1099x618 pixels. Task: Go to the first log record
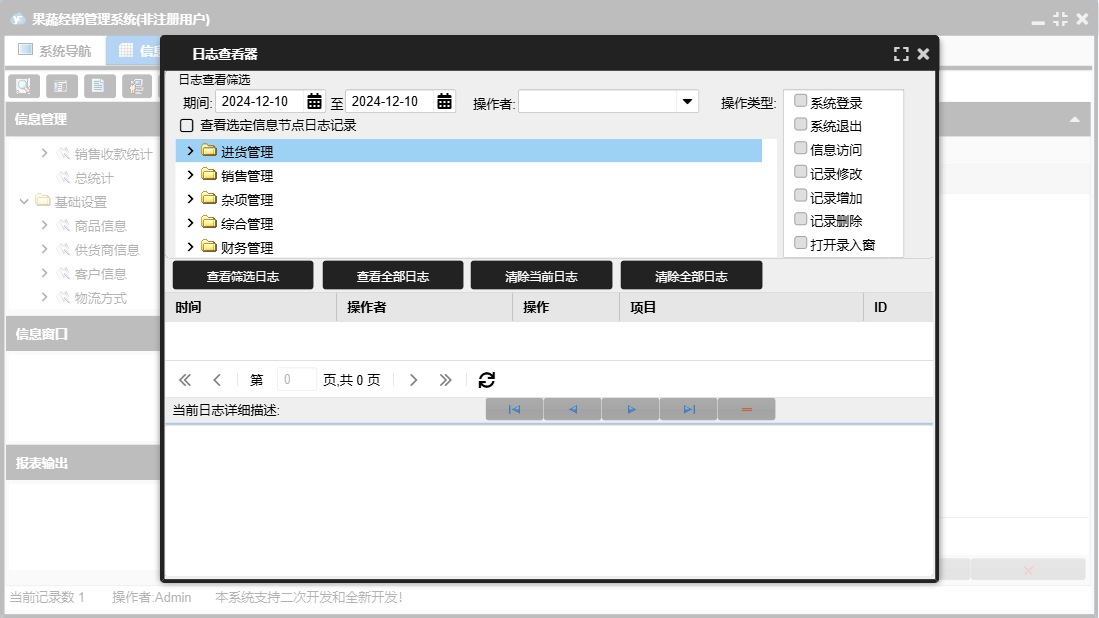(514, 409)
